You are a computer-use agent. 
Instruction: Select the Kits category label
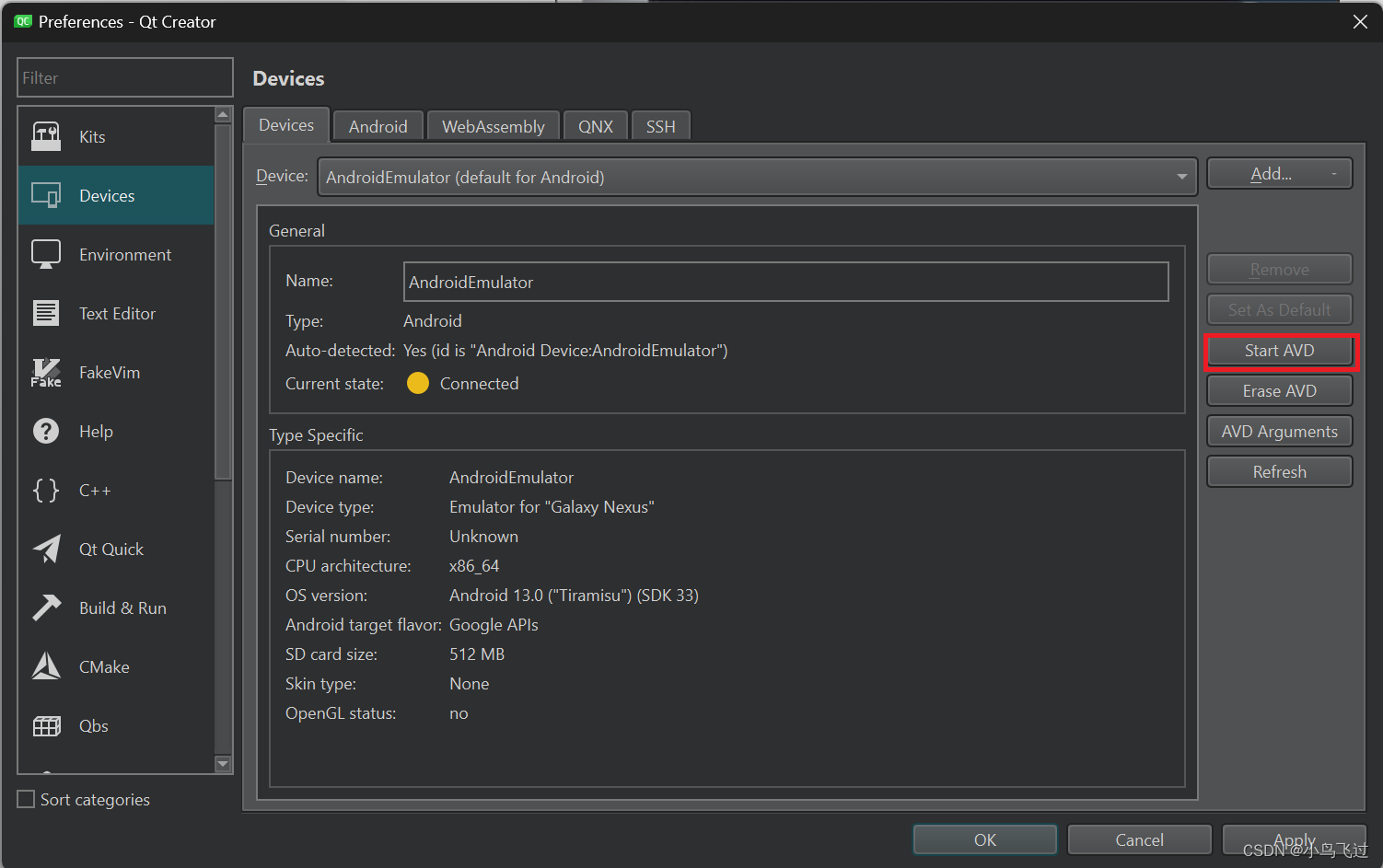[92, 136]
